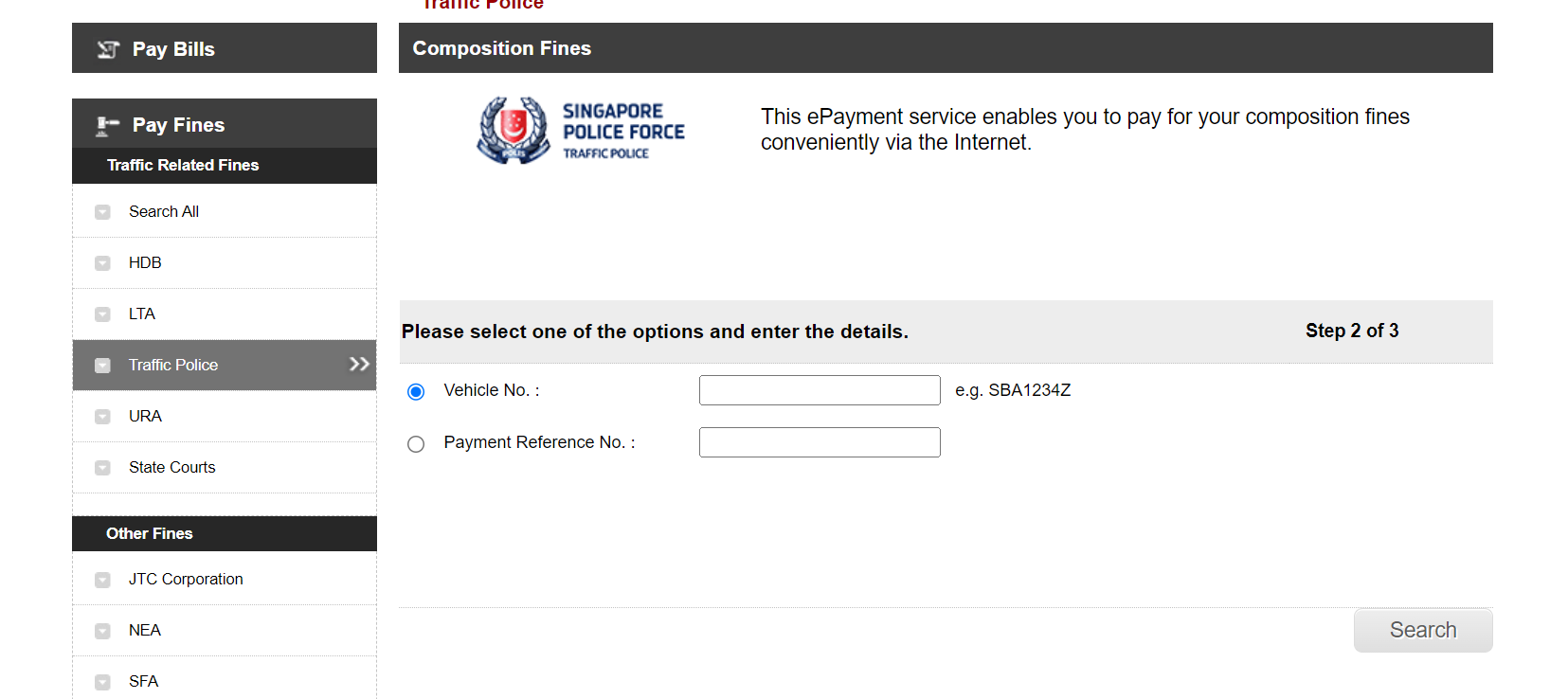Image resolution: width=1568 pixels, height=699 pixels.
Task: Click the arrow icon beside HDB
Action: [102, 263]
